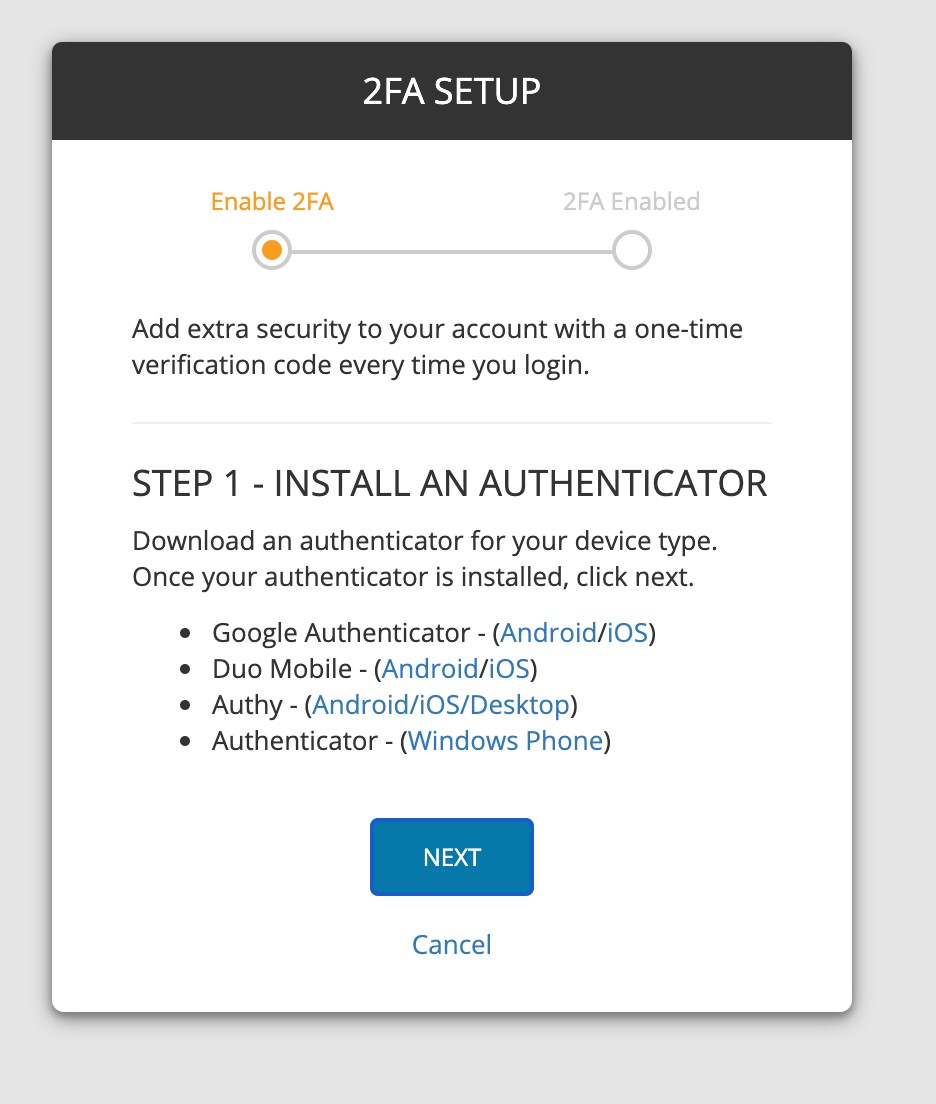The height and width of the screenshot is (1104, 936).
Task: Select the "Enable 2FA" step label
Action: pos(272,202)
